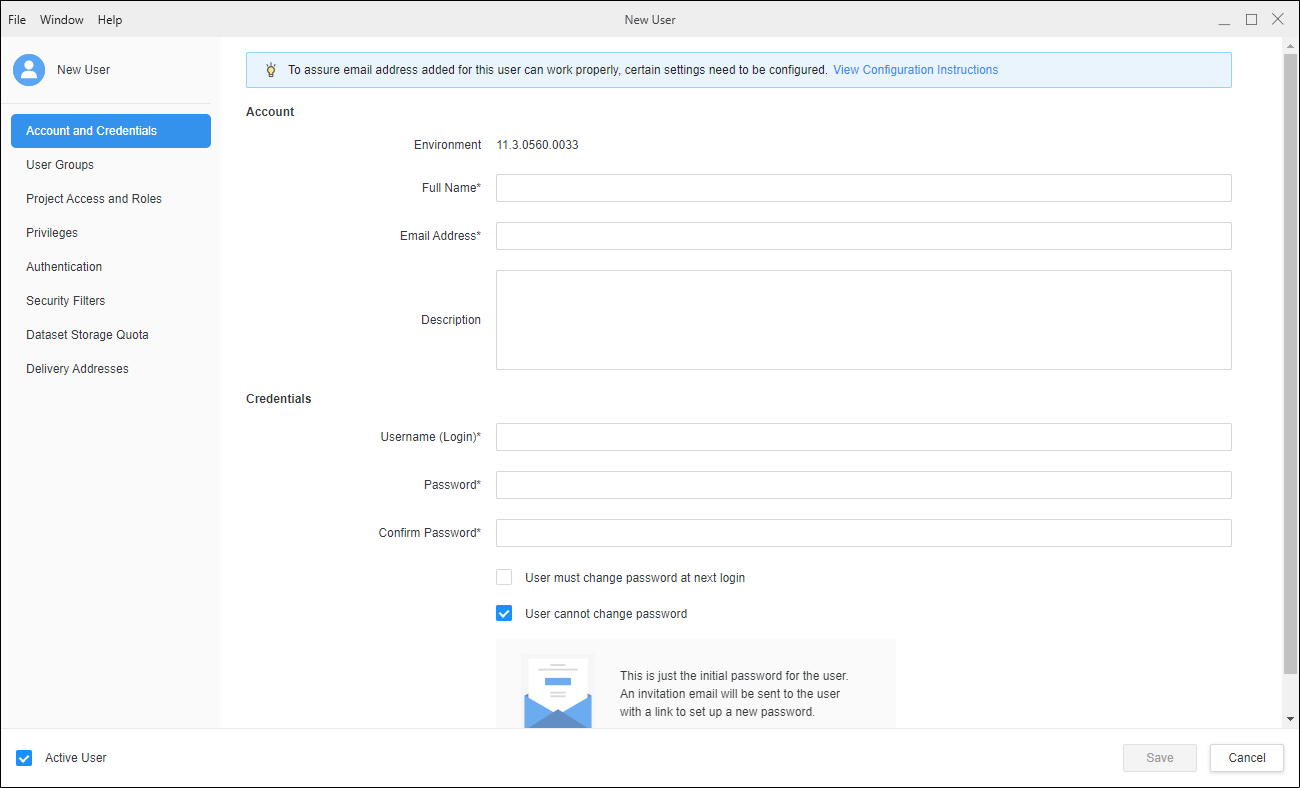1300x788 pixels.
Task: Maximize the New User window
Action: pyautogui.click(x=1251, y=20)
